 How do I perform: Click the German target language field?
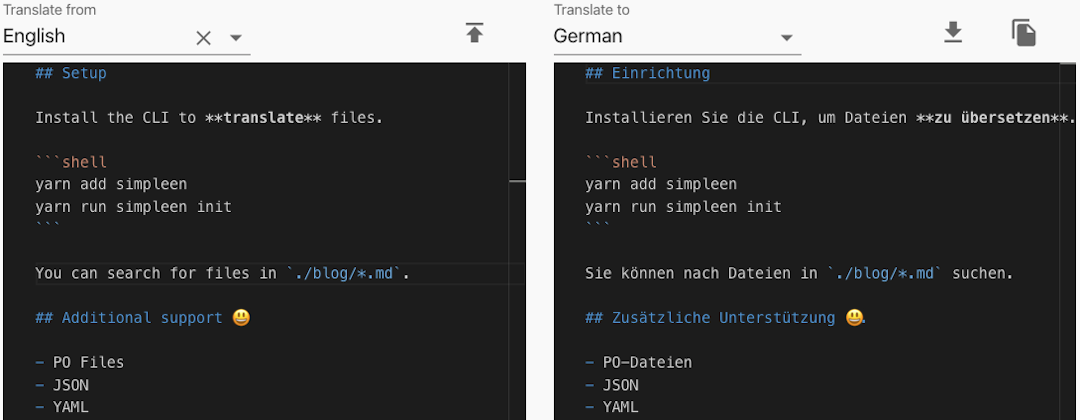click(x=660, y=37)
